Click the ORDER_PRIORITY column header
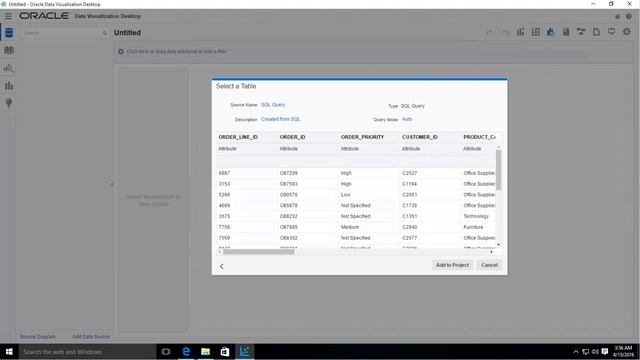This screenshot has height=360, width=640. coord(362,137)
